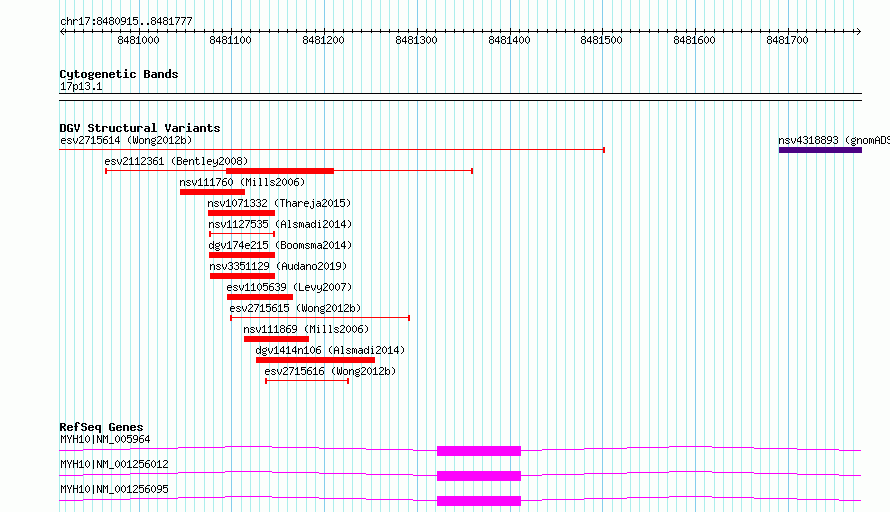Open variant esv2715614 (Wong2012b) label
Viewport: 890px width, 512px height.
coord(126,140)
